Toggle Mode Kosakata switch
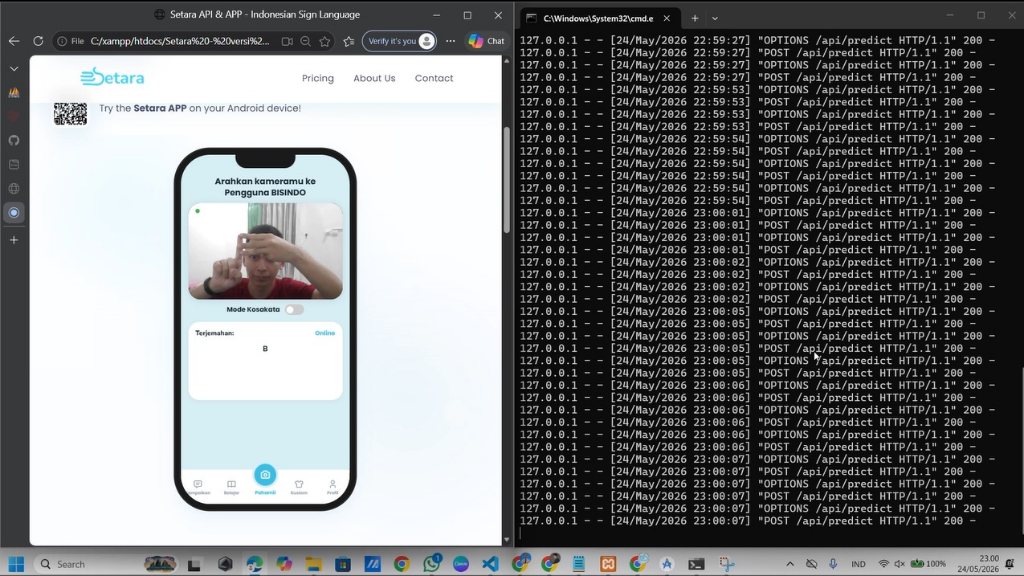Viewport: 1024px width, 576px height. pos(294,310)
